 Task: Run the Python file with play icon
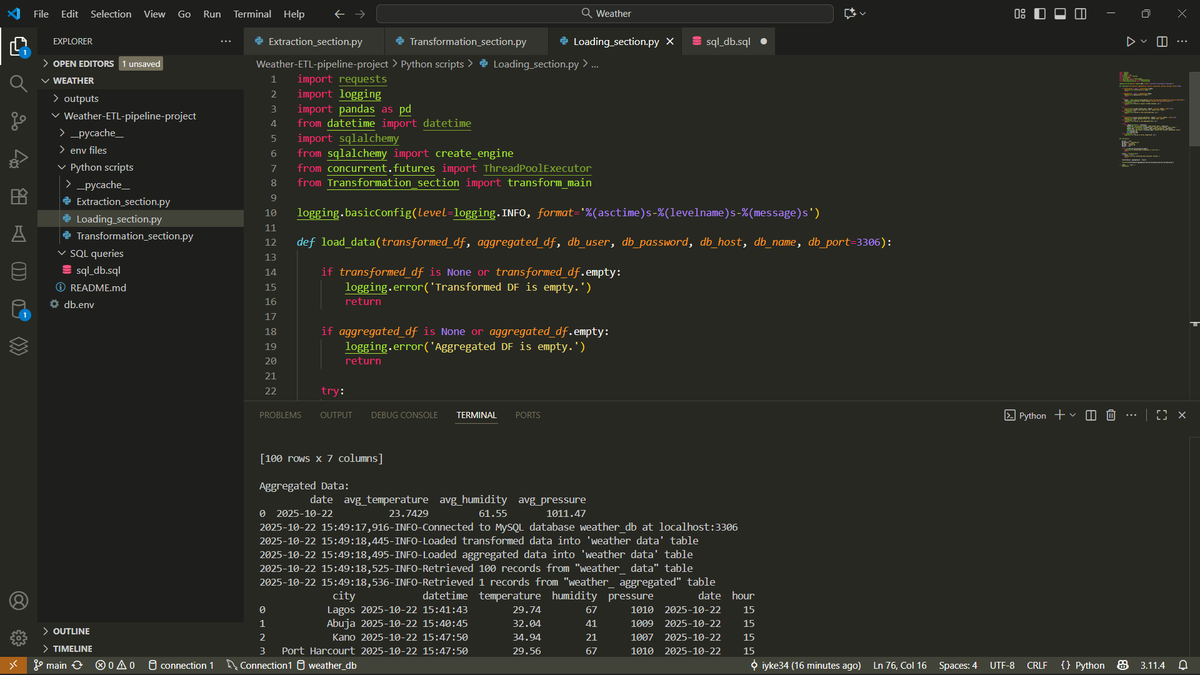[1130, 42]
